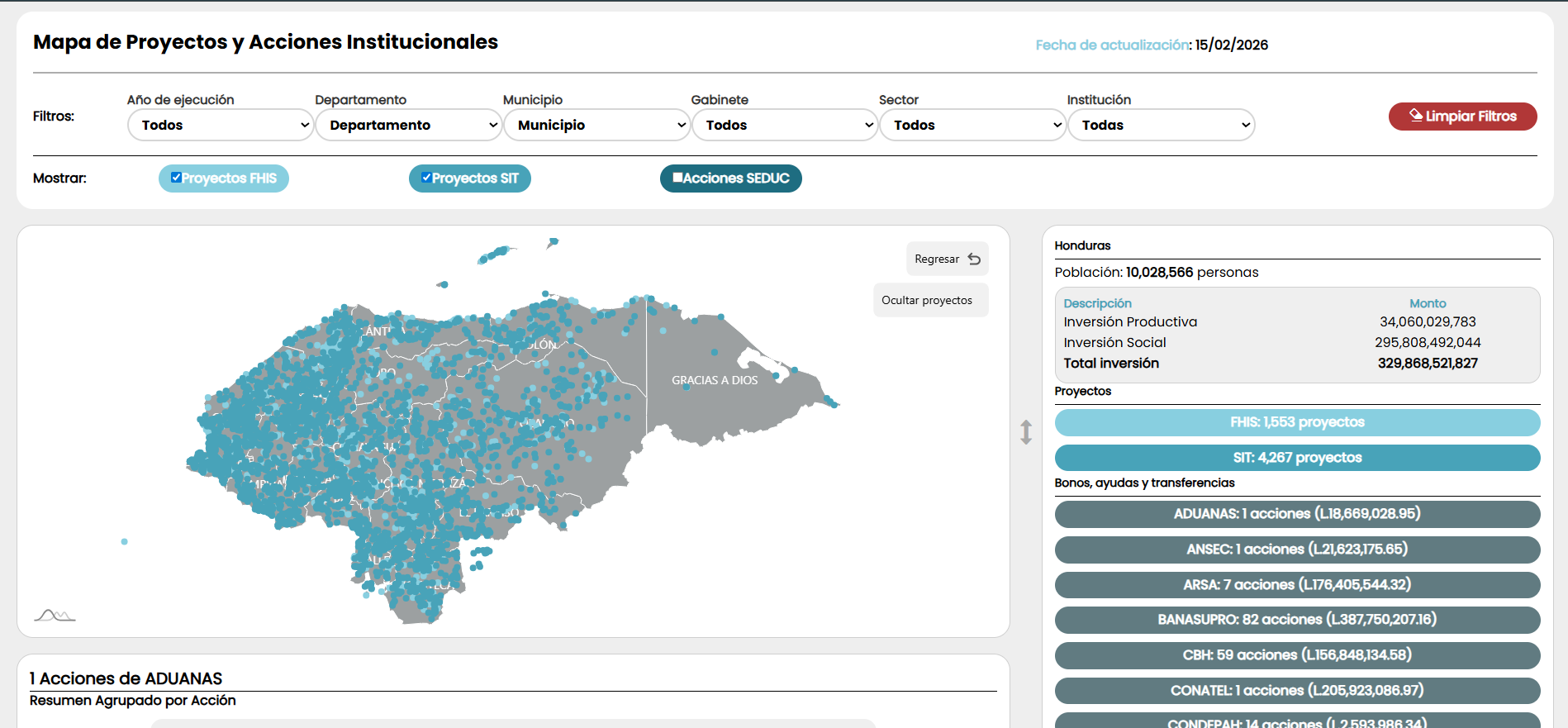Image resolution: width=1568 pixels, height=728 pixels.
Task: Click the Honduras heading in the side panel
Action: click(1082, 245)
